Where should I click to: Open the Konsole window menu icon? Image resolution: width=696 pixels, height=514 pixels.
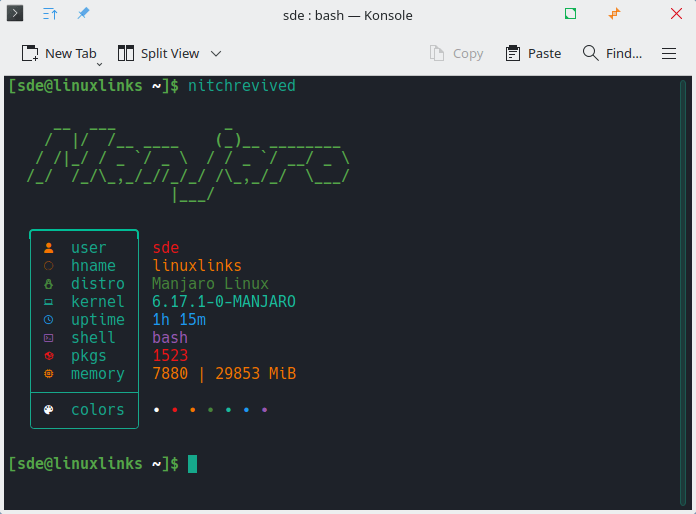16,15
